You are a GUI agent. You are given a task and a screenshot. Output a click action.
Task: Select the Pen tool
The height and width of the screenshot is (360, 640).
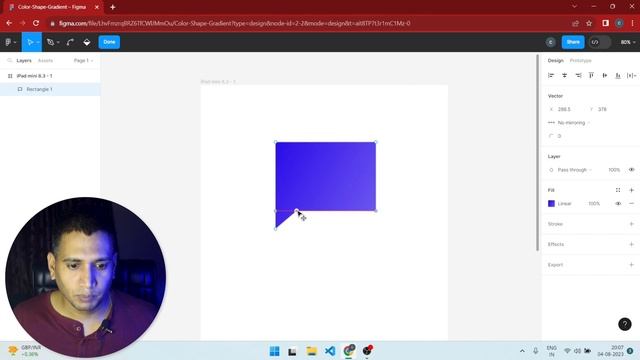[x=50, y=42]
